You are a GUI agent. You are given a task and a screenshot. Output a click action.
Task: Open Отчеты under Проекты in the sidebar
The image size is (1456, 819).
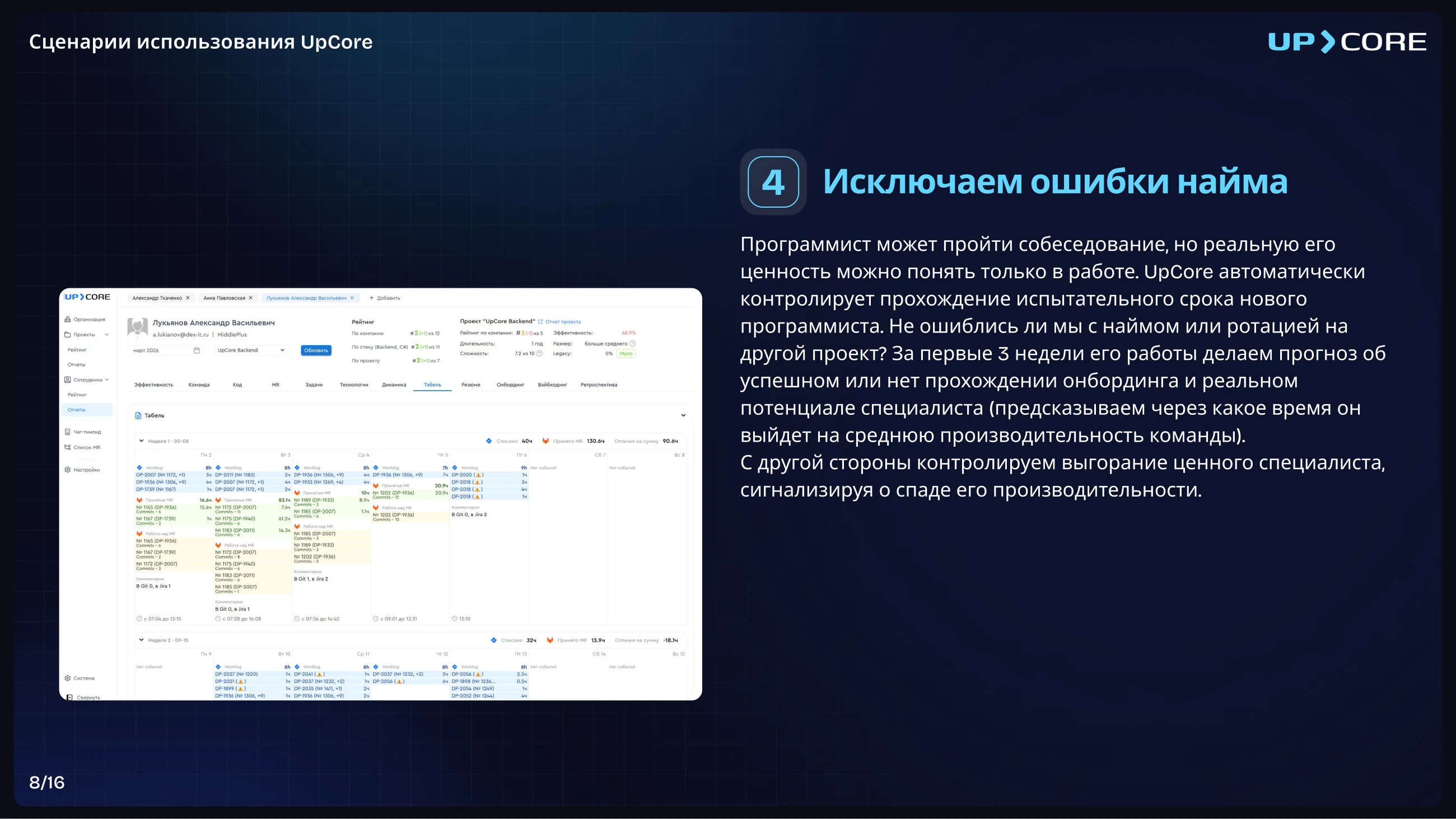(x=77, y=364)
